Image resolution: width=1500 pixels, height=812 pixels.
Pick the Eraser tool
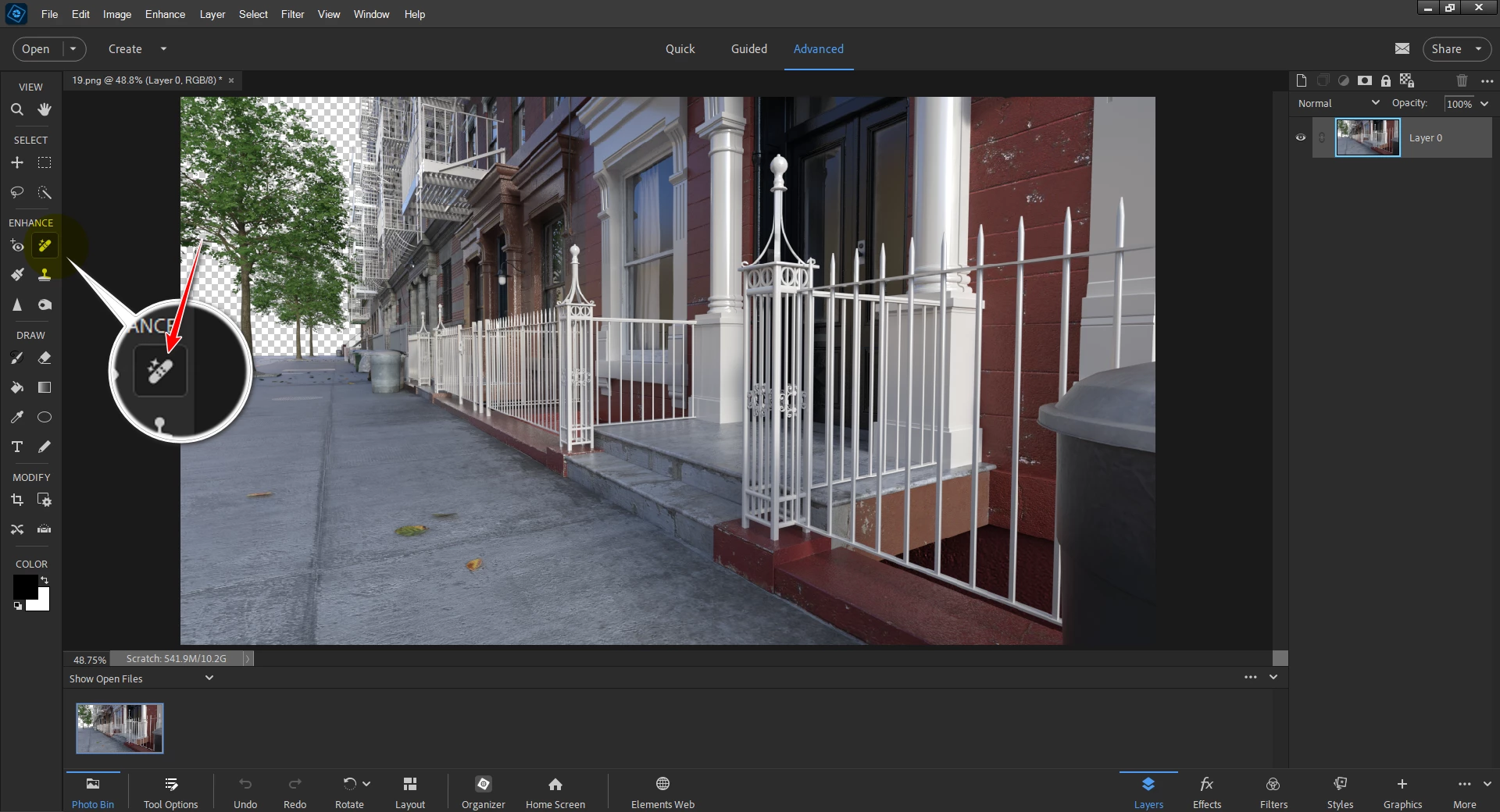tap(45, 358)
